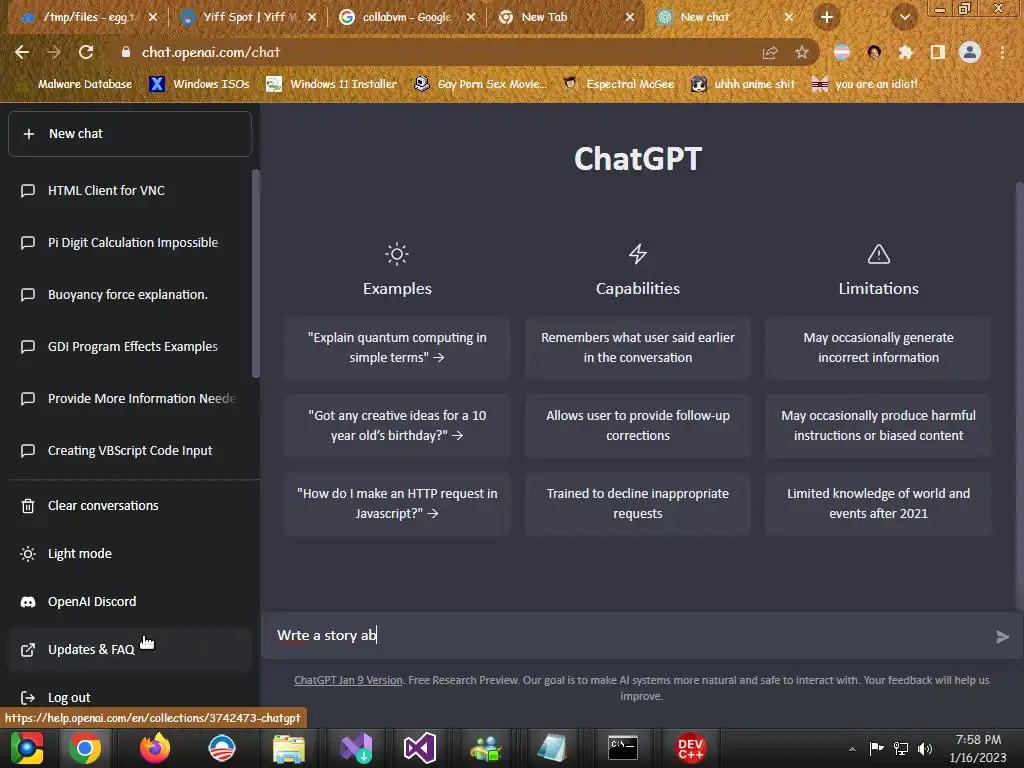1024x768 pixels.
Task: Open Command Prompt from the taskbar
Action: [x=623, y=748]
